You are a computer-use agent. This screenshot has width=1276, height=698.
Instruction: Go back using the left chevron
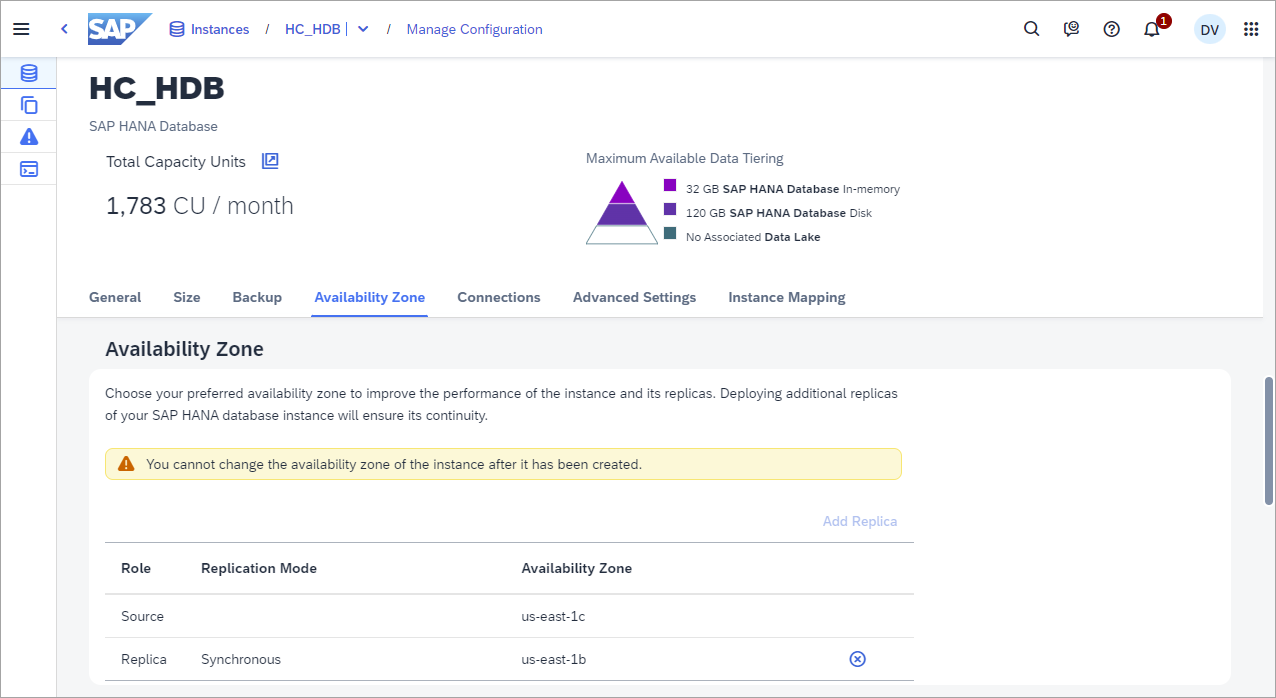pos(64,29)
